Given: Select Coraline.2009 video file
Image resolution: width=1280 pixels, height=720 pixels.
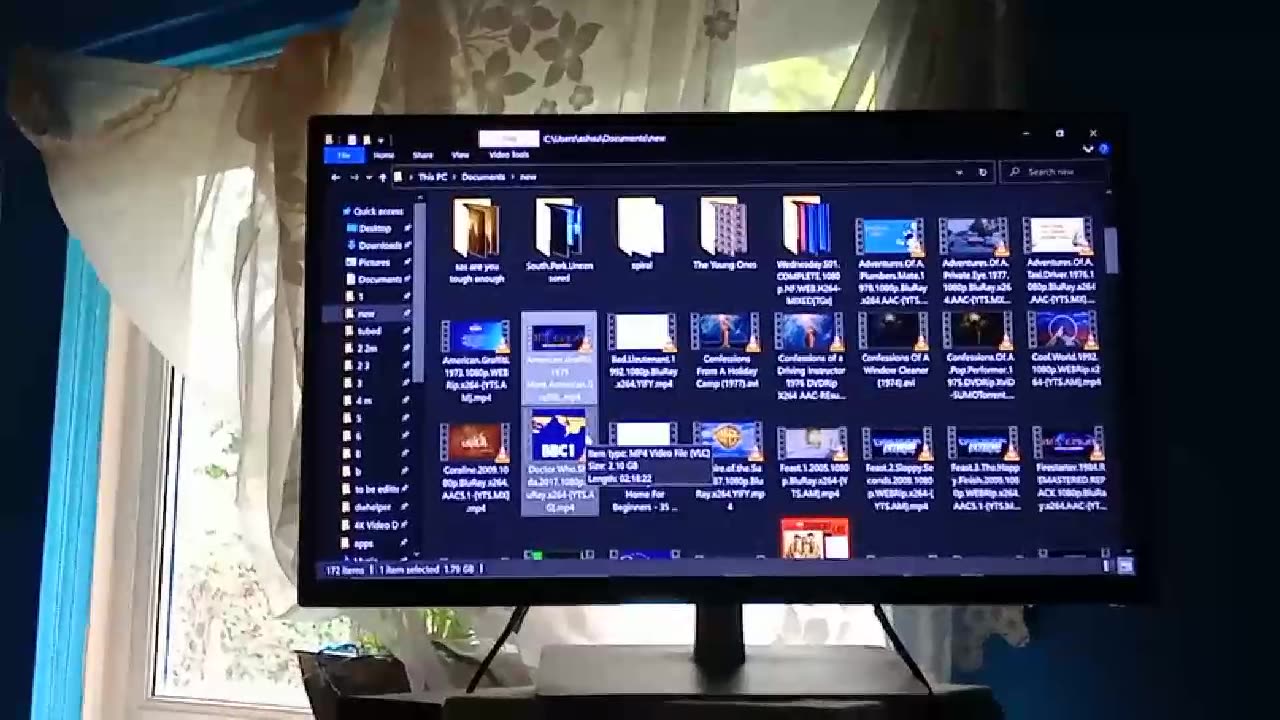Looking at the screenshot, I should click(x=475, y=468).
